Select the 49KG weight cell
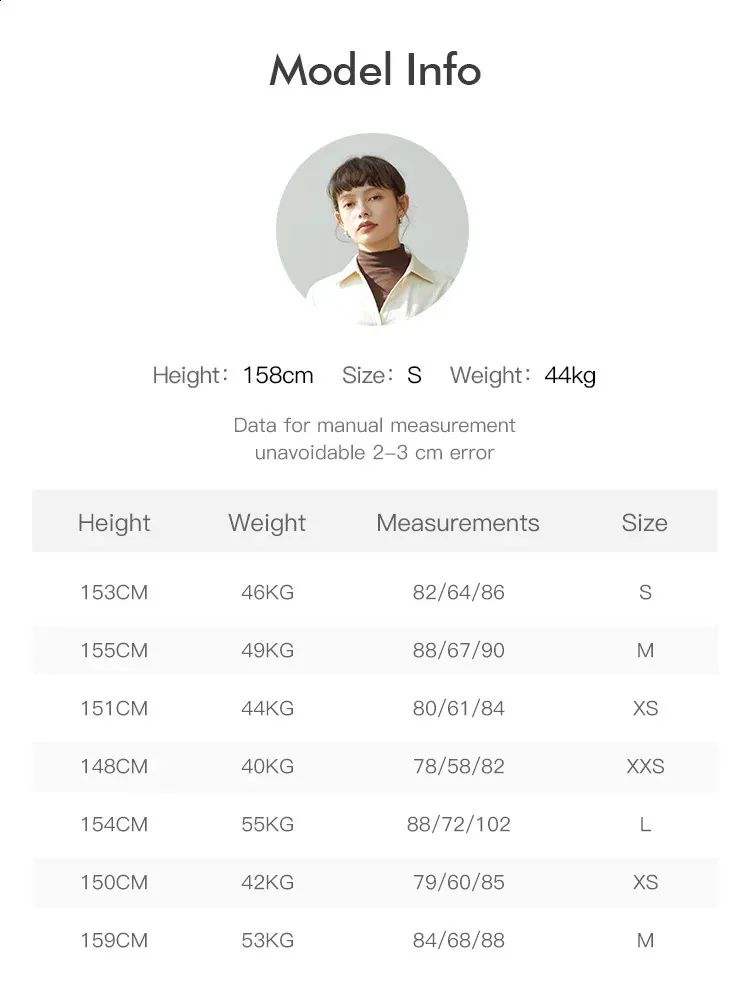The width and height of the screenshot is (750, 1000). 267,650
